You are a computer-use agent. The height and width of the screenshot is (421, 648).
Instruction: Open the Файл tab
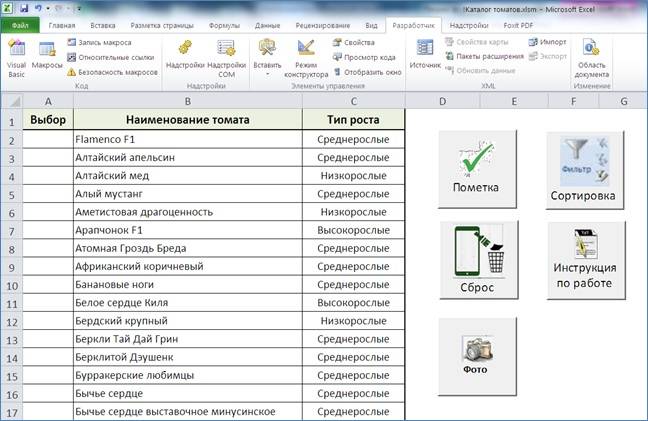coord(20,25)
